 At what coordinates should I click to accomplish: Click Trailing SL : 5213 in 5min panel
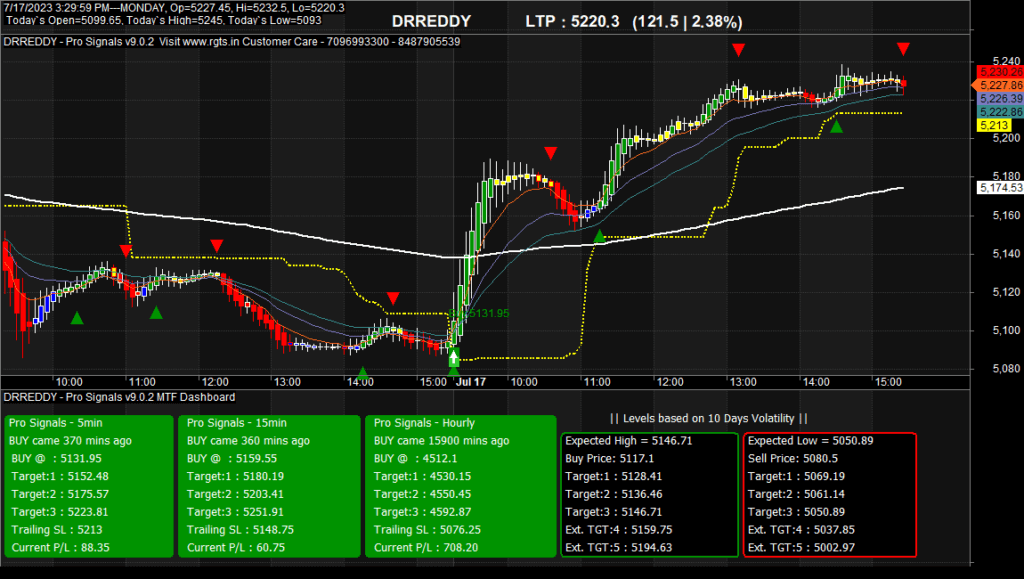pos(57,529)
